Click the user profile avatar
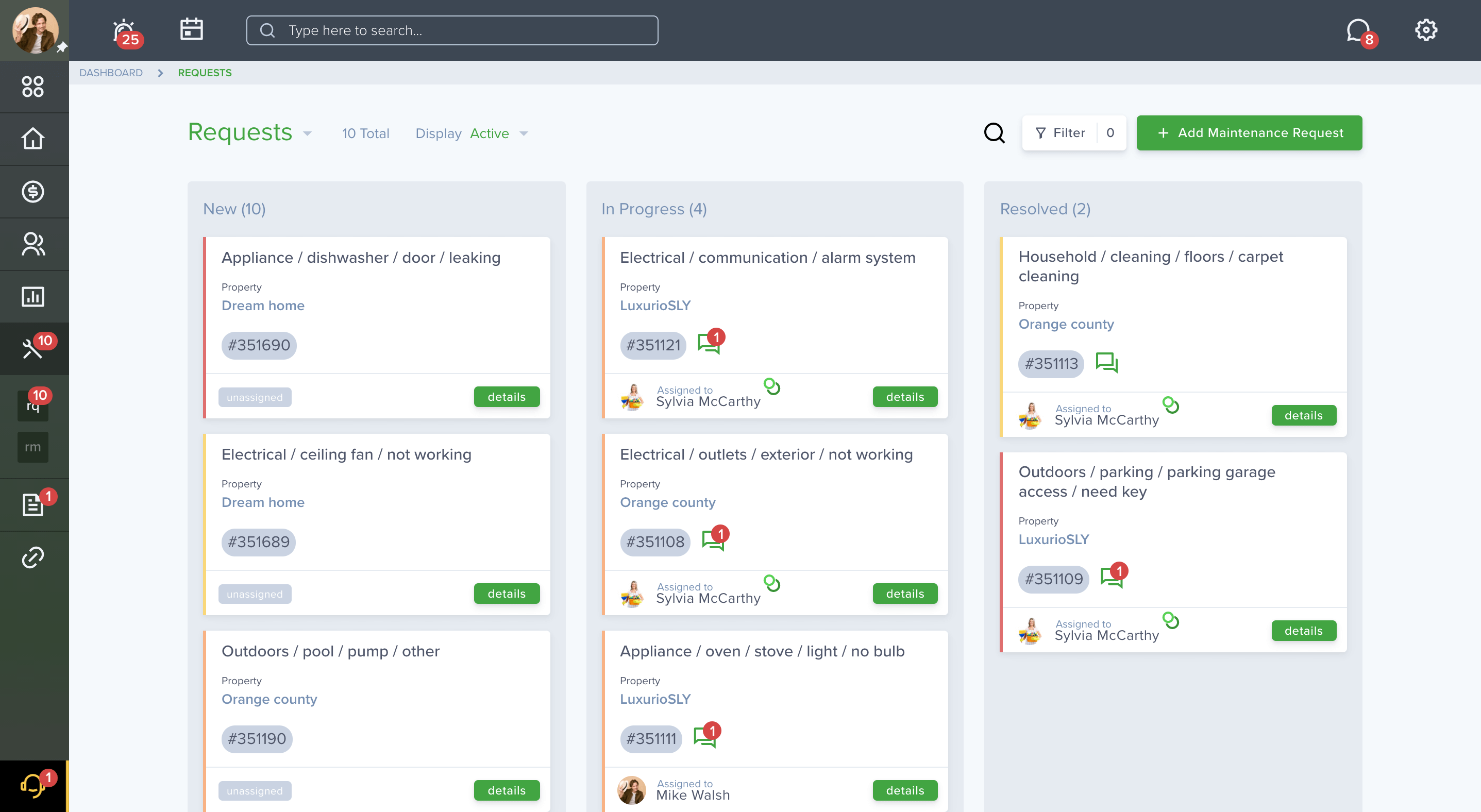The image size is (1481, 812). pyautogui.click(x=36, y=30)
